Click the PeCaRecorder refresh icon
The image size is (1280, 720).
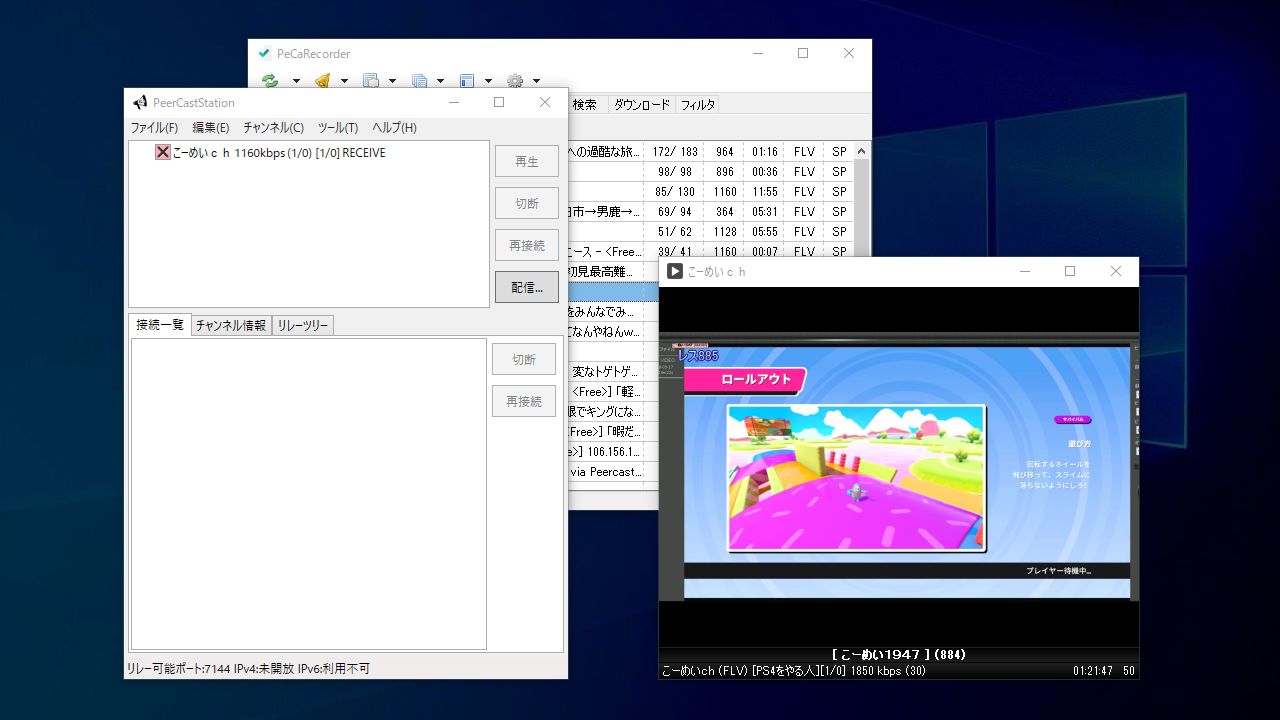(270, 81)
